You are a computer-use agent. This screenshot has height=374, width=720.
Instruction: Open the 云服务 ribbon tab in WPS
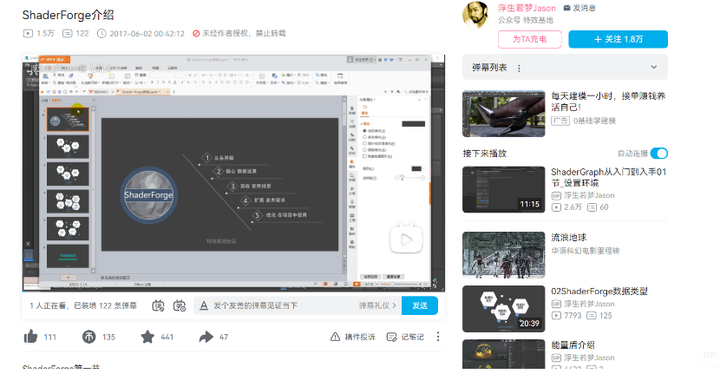click(172, 68)
